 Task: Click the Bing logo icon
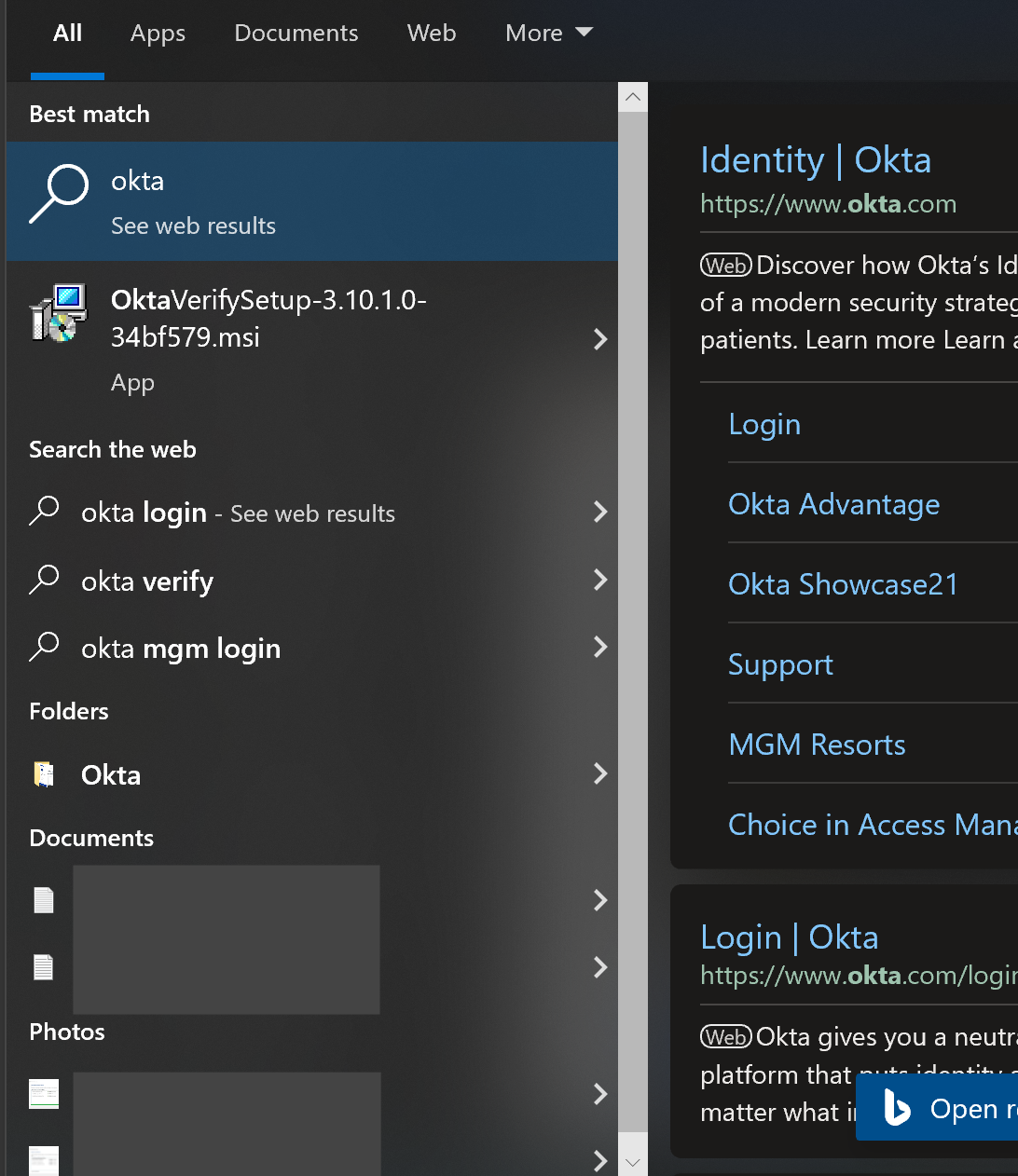[x=896, y=1107]
